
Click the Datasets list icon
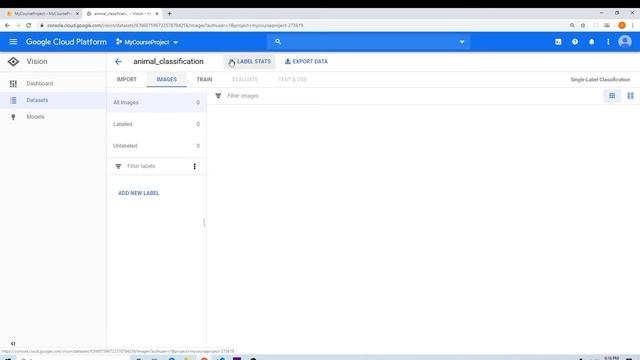pyautogui.click(x=13, y=100)
